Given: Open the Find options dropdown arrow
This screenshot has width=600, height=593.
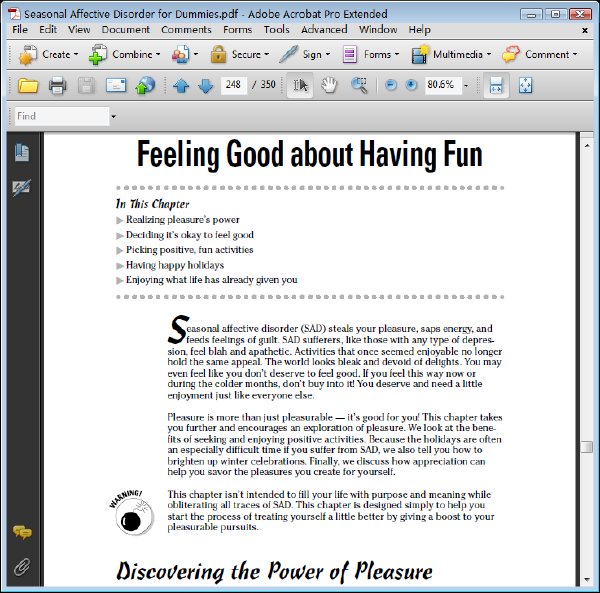Looking at the screenshot, I should click(113, 116).
